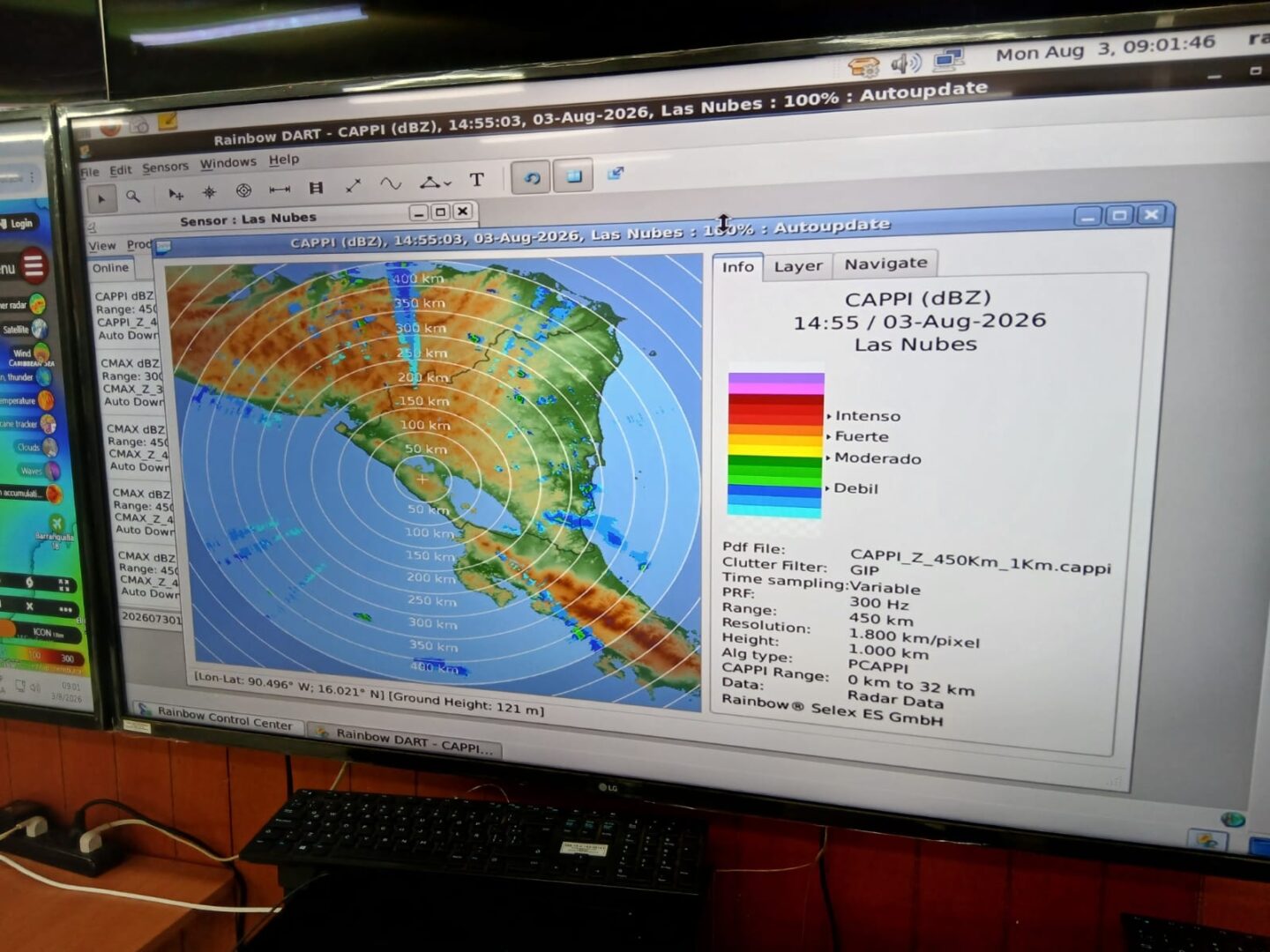Image resolution: width=1270 pixels, height=952 pixels.
Task: Select the triangle polygon tool
Action: pos(429,182)
